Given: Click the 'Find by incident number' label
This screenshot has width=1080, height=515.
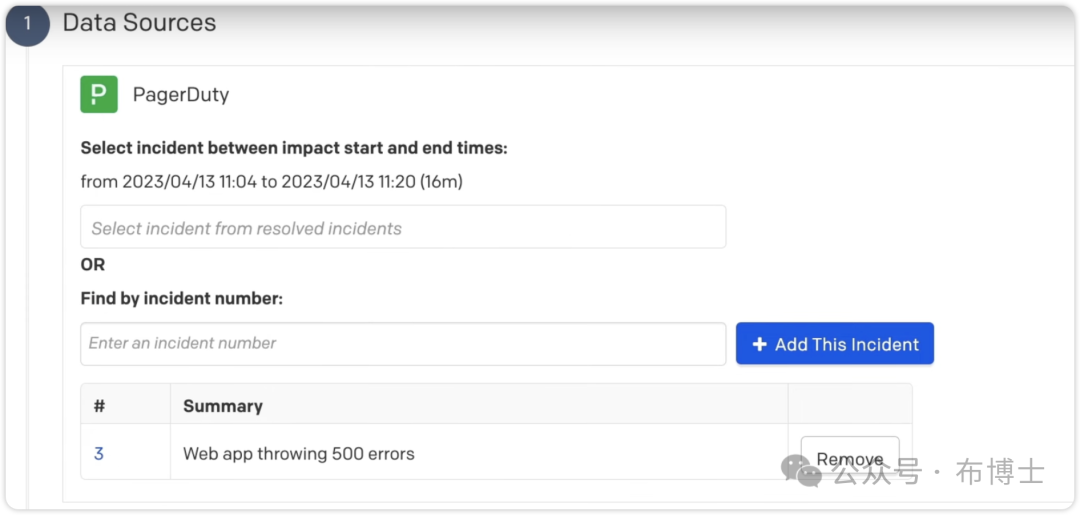Looking at the screenshot, I should click(182, 298).
